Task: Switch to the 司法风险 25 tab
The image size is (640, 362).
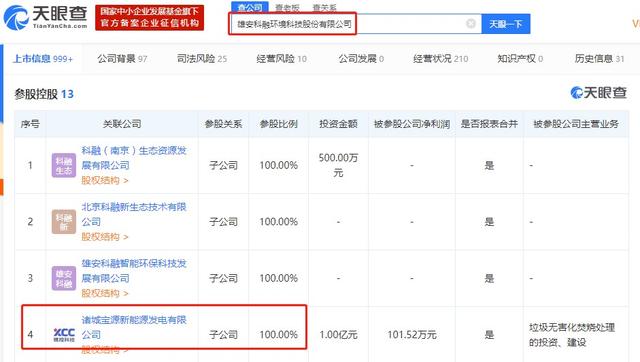Action: [x=202, y=59]
